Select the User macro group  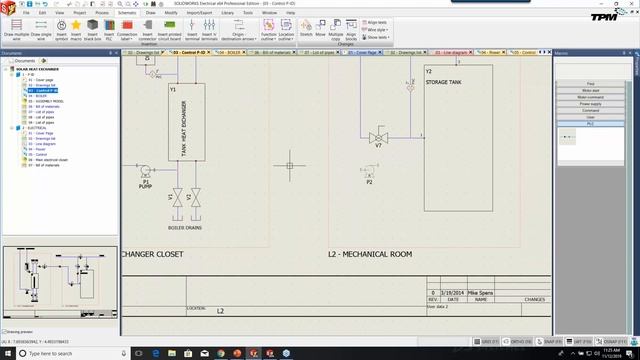[x=590, y=117]
